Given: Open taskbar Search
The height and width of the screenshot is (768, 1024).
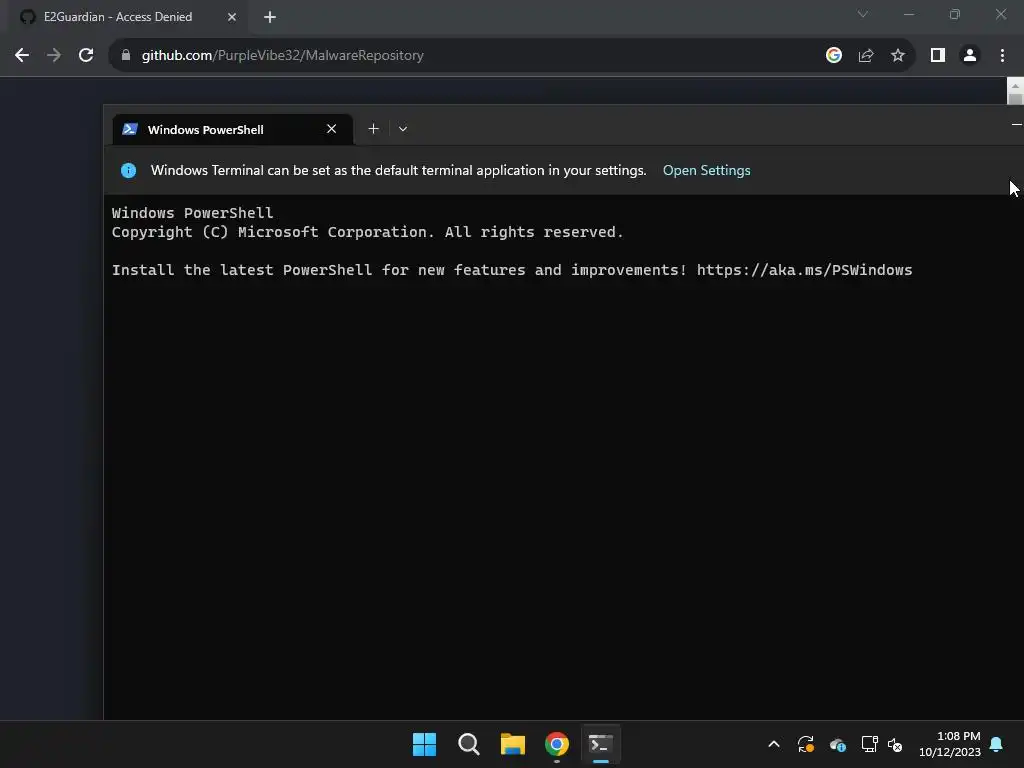Looking at the screenshot, I should (x=469, y=744).
